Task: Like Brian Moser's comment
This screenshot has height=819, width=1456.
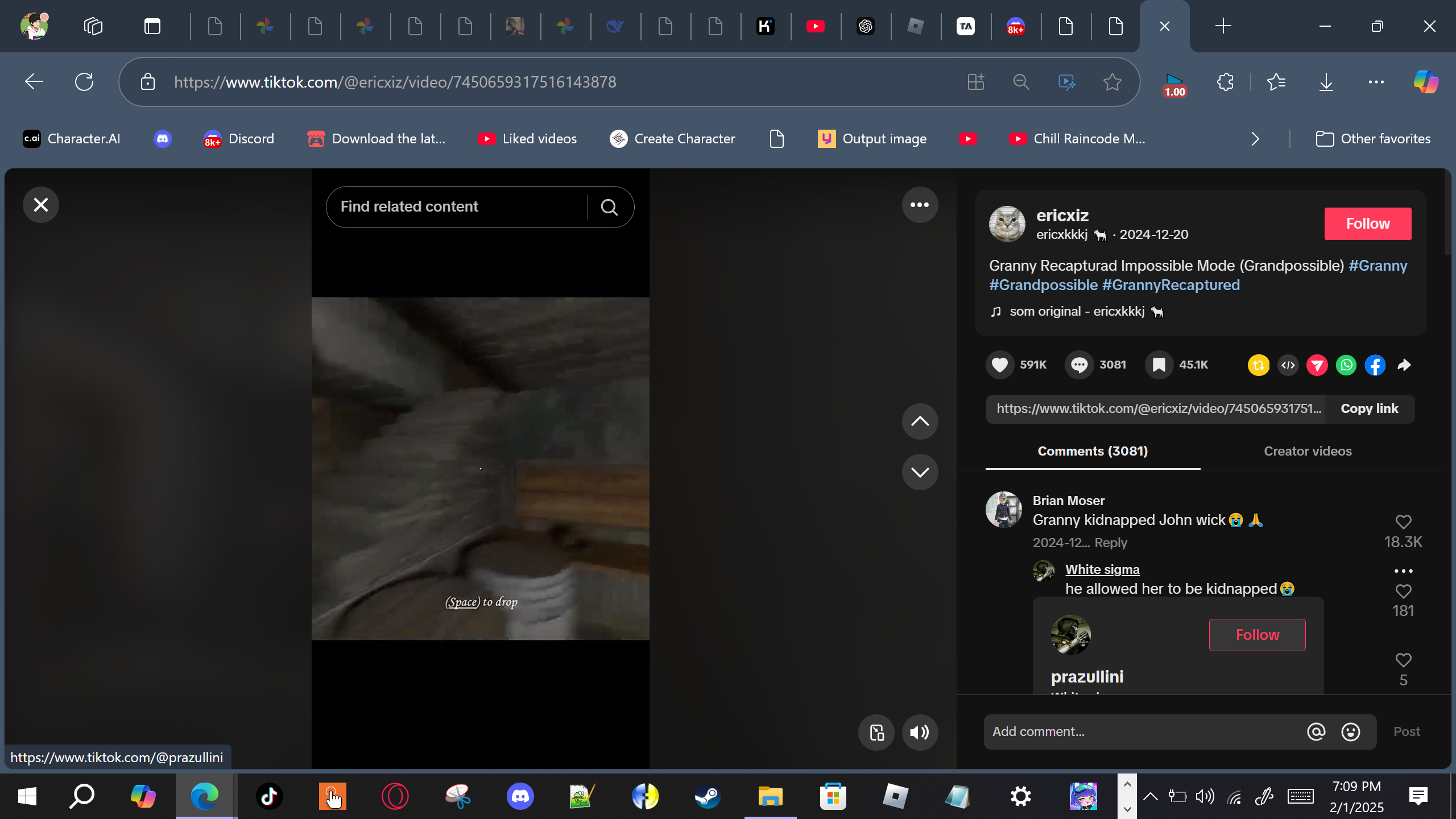Action: click(x=1403, y=522)
